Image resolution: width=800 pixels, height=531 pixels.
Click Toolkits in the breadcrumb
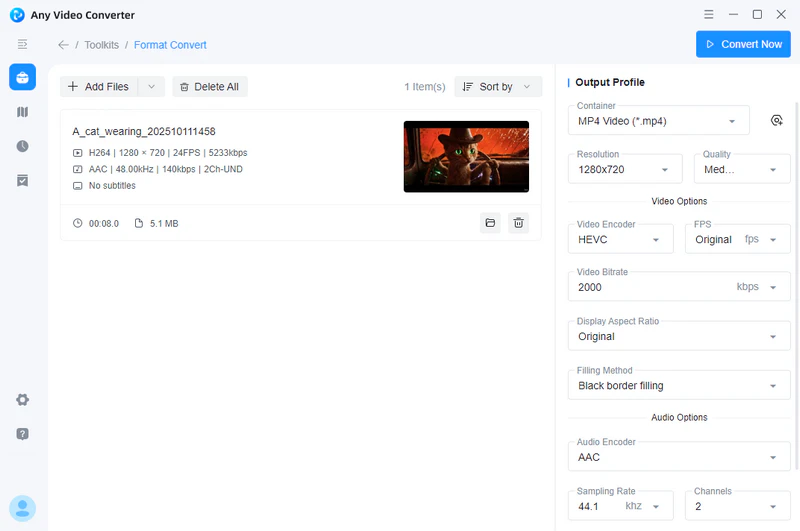coord(101,45)
